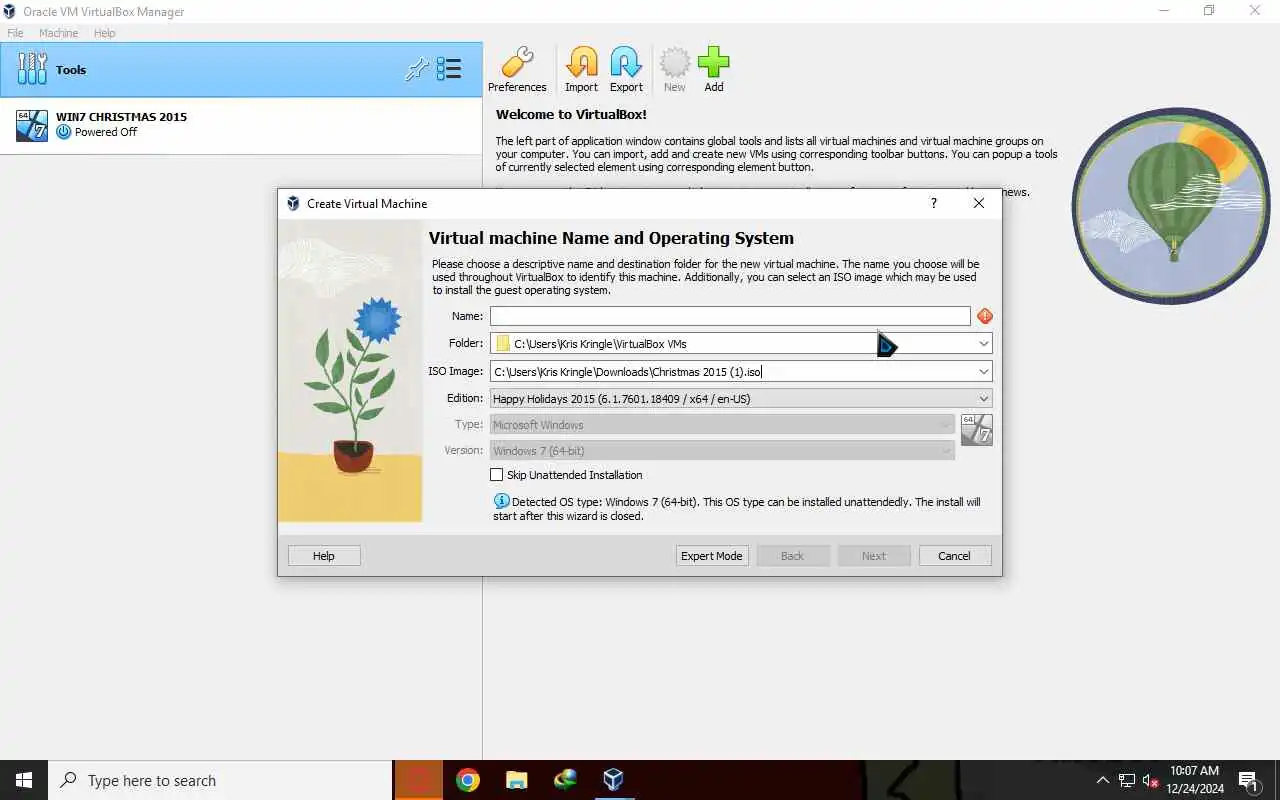Open the File menu

15,33
